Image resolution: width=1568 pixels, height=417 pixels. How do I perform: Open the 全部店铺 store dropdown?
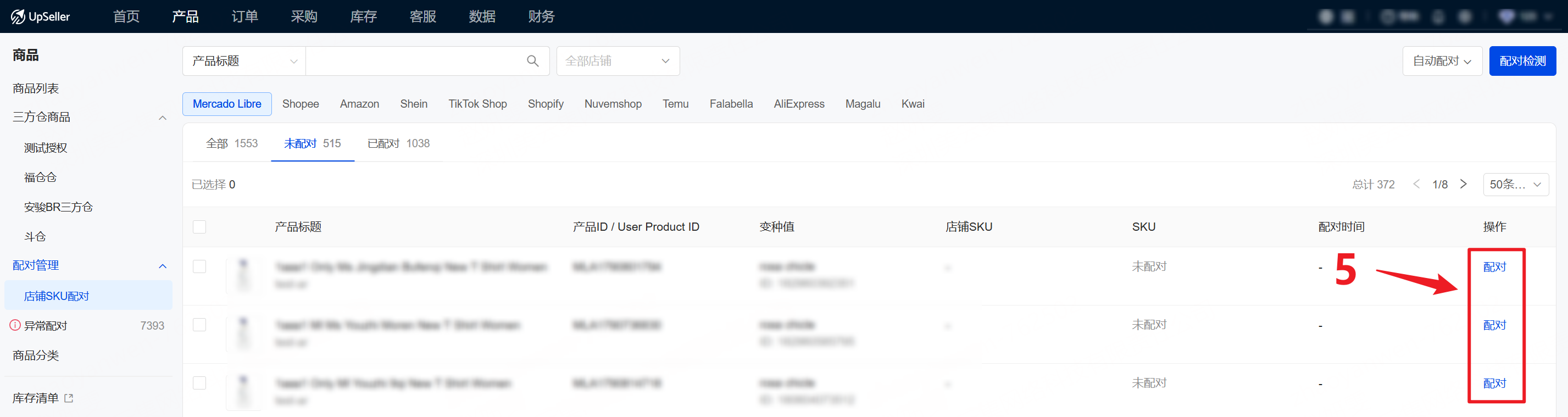click(x=617, y=61)
